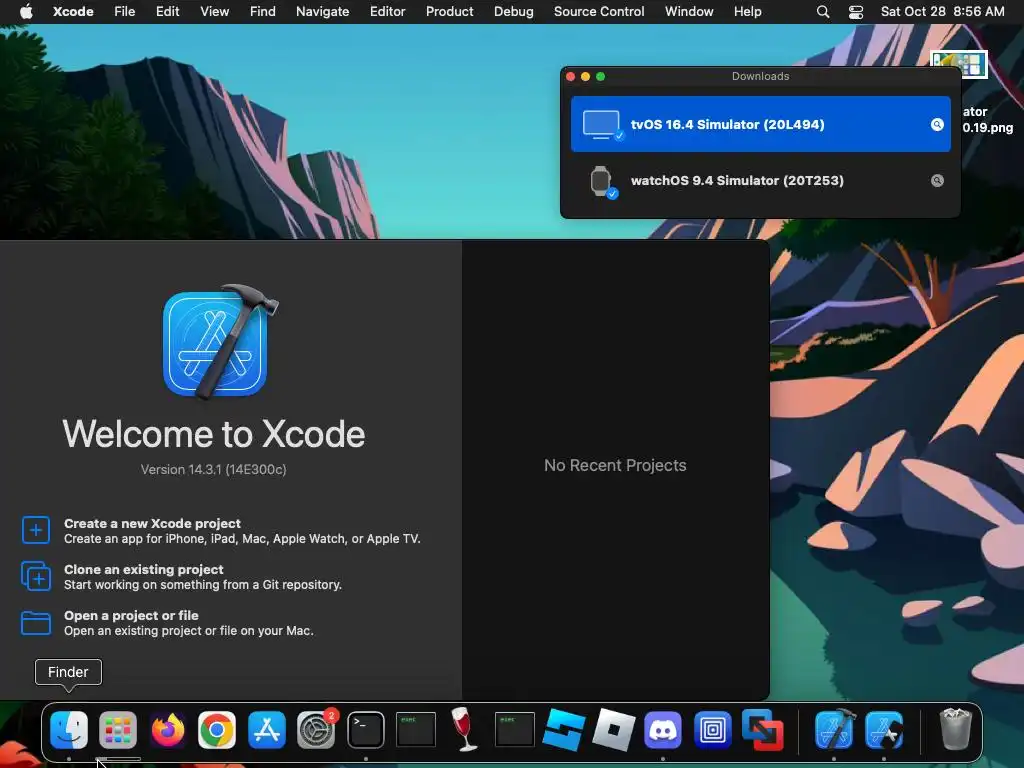Screen dimensions: 1024x768
Task: Click Create a new Xcode project
Action: [152, 524]
